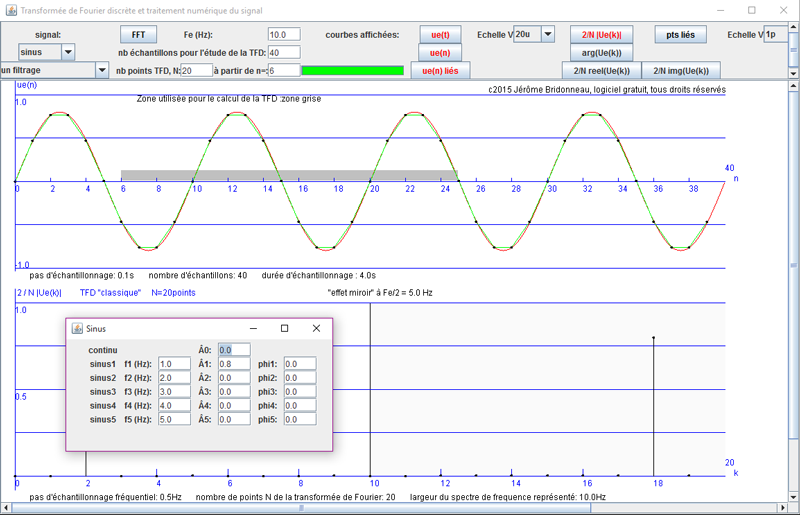Close the Sinus dialog window
Image resolution: width=800 pixels, height=515 pixels.
tap(316, 328)
